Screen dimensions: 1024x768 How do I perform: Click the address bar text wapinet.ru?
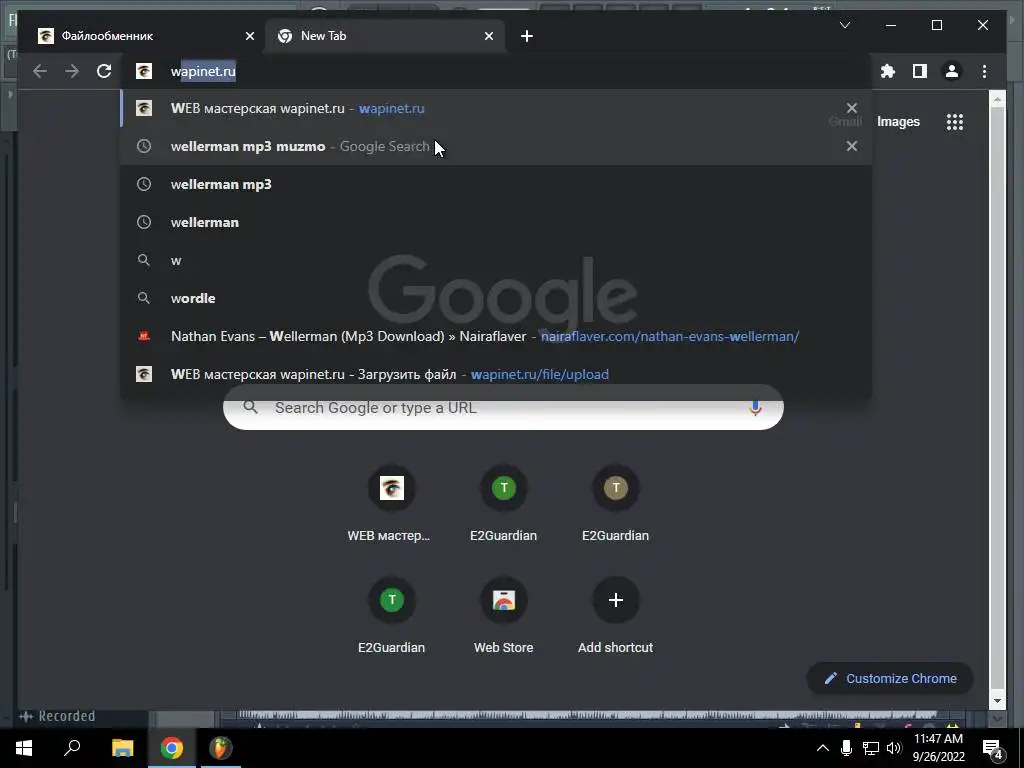[x=203, y=71]
